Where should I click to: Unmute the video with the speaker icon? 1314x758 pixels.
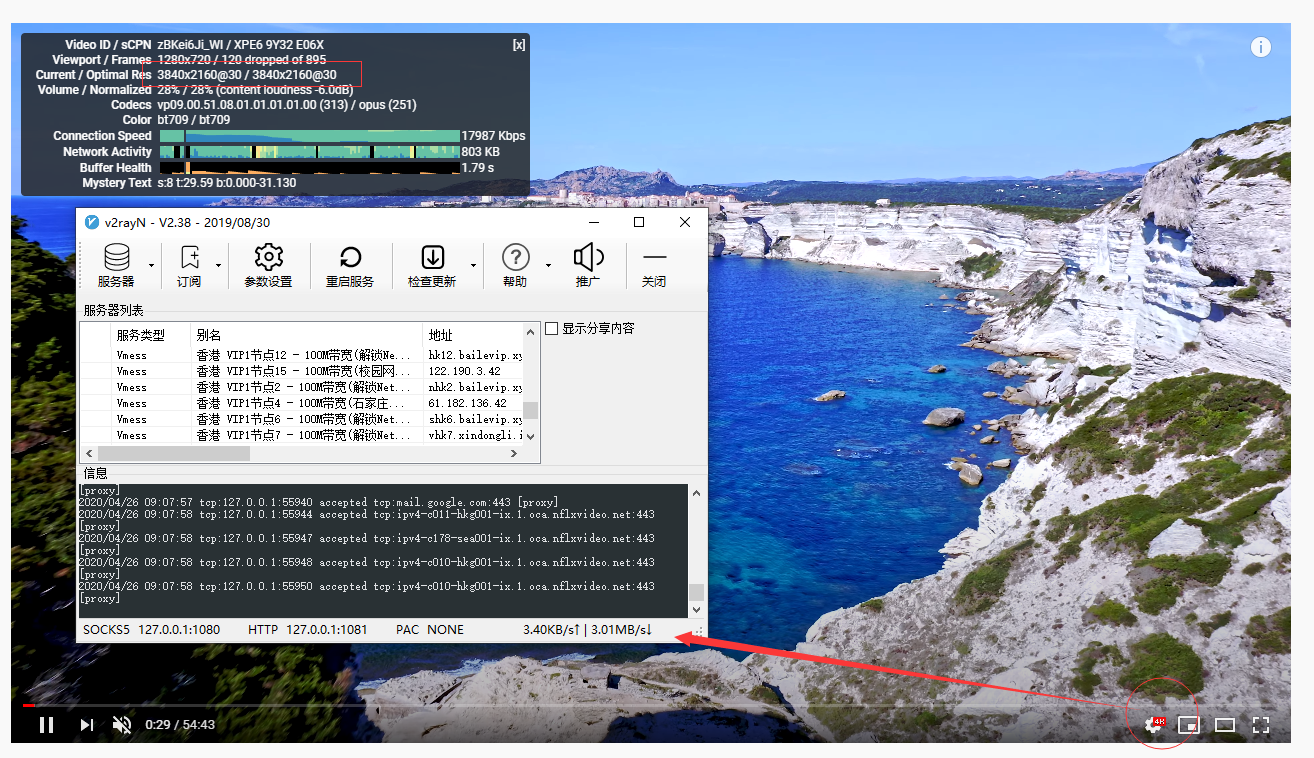(x=122, y=725)
